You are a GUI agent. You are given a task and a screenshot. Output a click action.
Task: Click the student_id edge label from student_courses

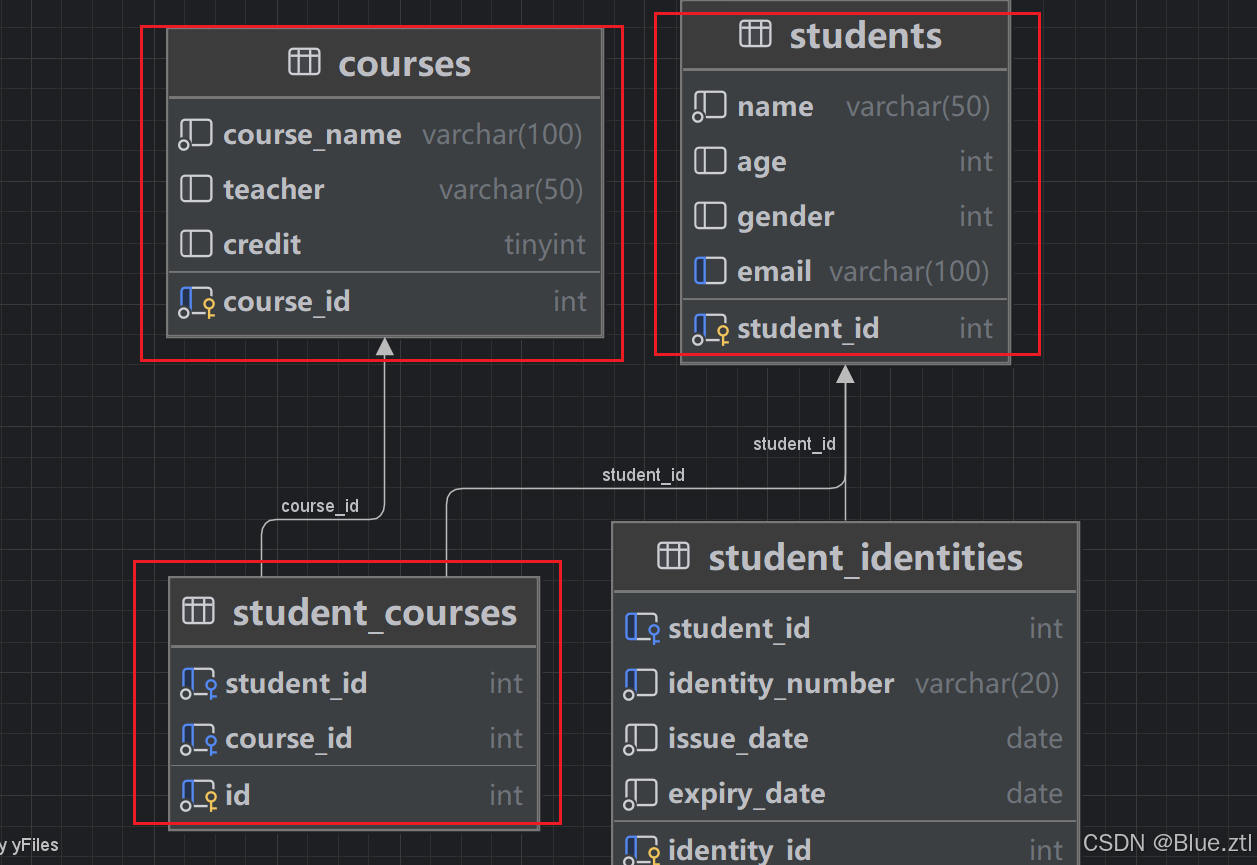tap(643, 475)
